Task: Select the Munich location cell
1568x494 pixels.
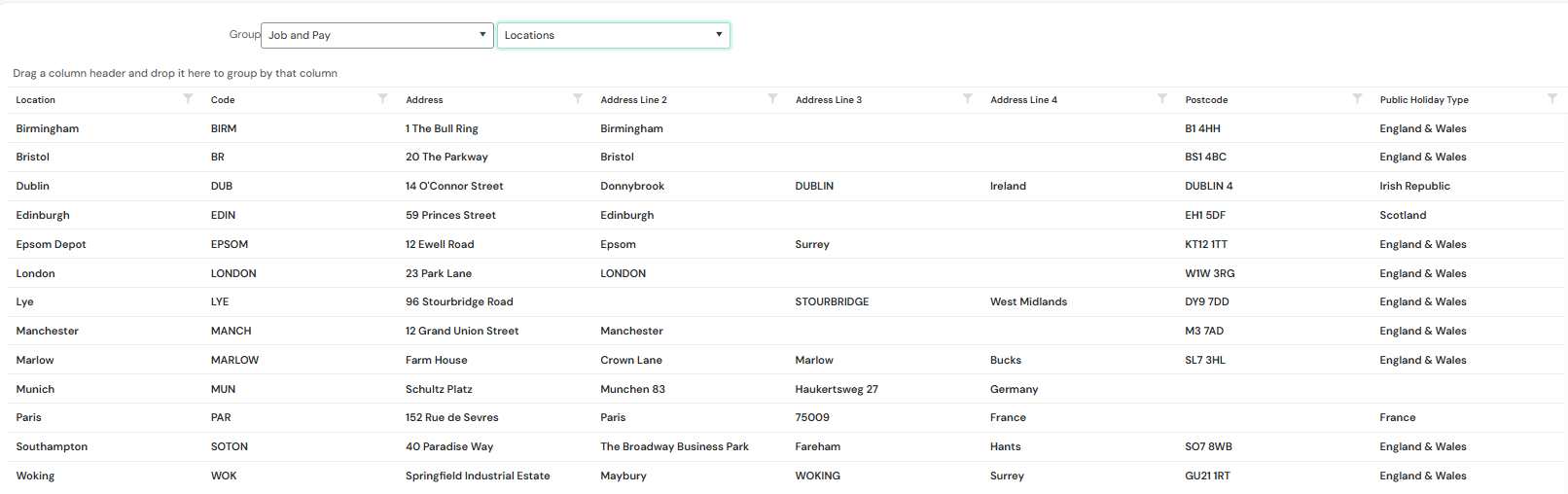Action: [x=36, y=389]
